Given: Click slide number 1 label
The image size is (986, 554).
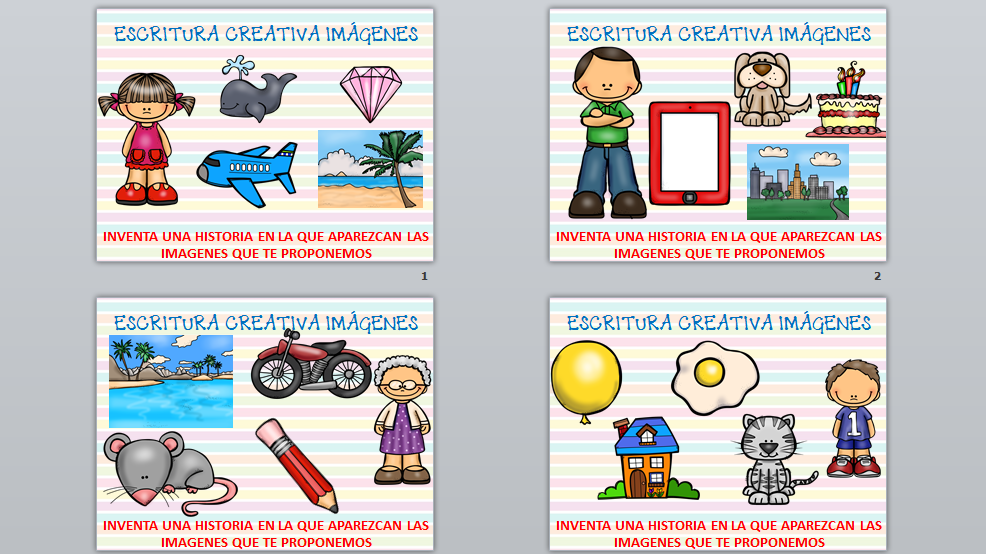Looking at the screenshot, I should tap(424, 276).
